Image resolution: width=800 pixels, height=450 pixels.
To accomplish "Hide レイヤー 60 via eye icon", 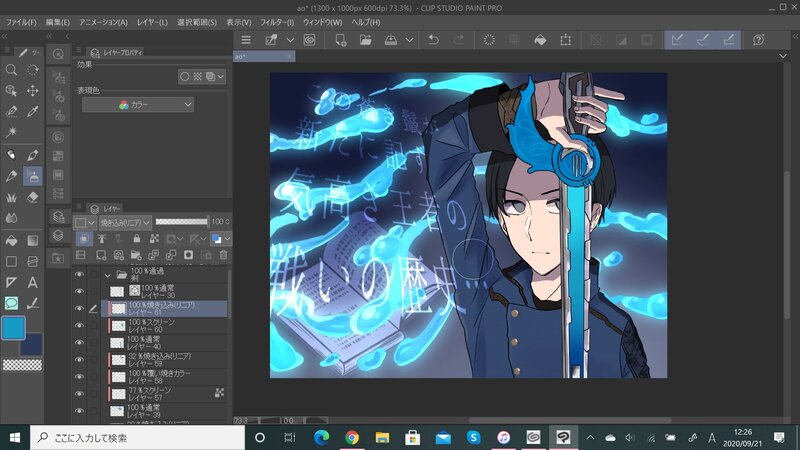I will pos(79,326).
